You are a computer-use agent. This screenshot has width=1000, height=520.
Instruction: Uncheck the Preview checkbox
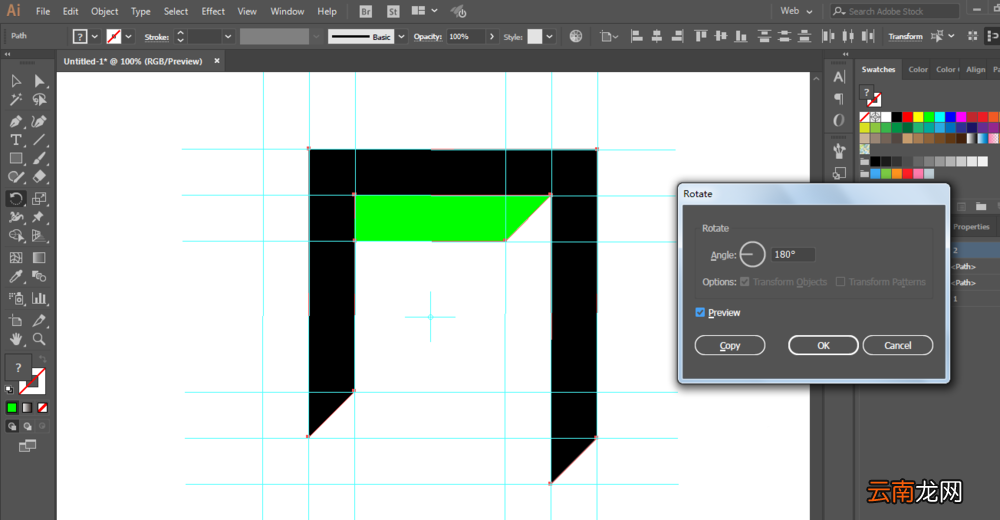tap(700, 313)
